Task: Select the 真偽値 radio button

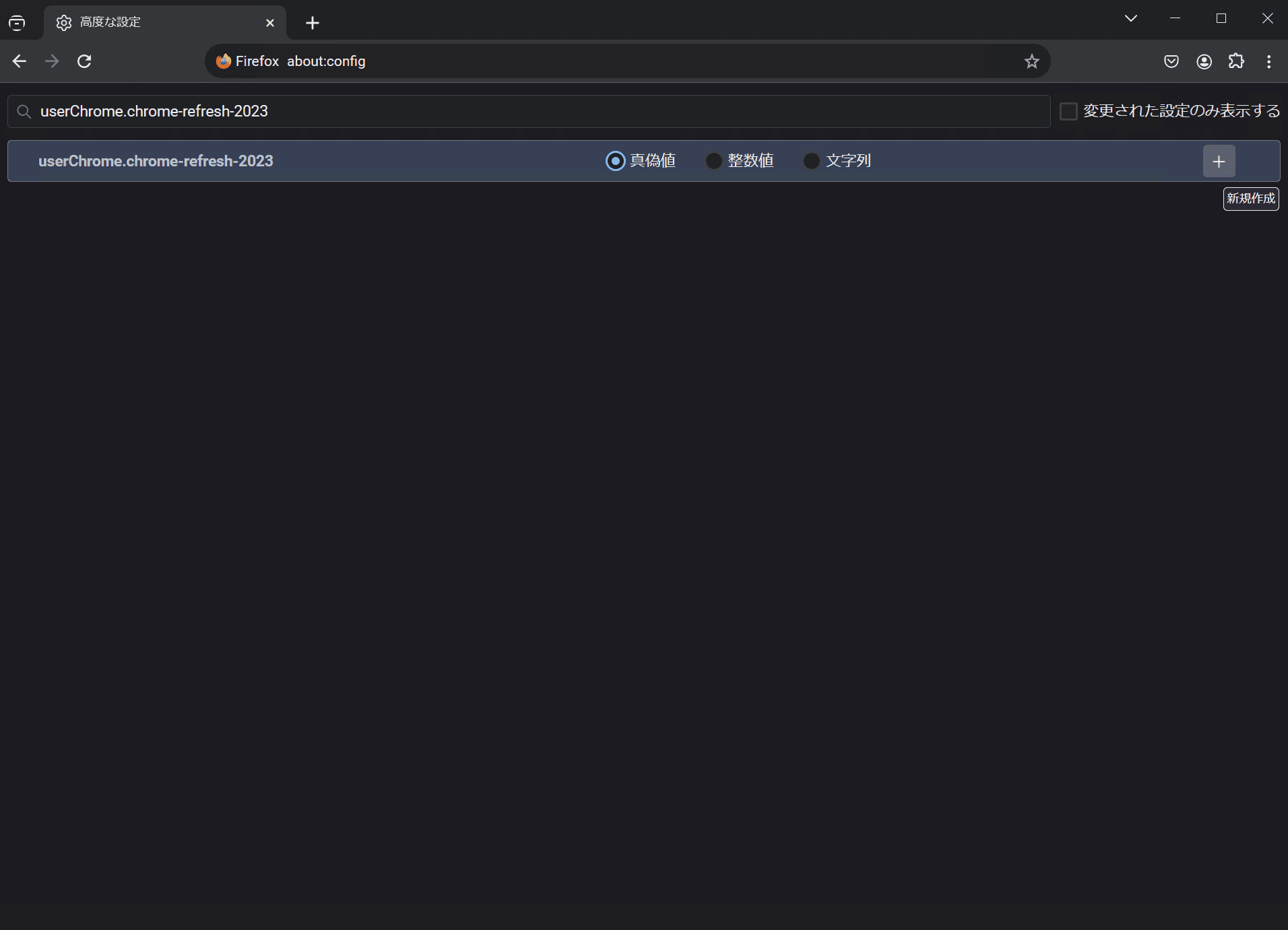Action: click(x=615, y=161)
